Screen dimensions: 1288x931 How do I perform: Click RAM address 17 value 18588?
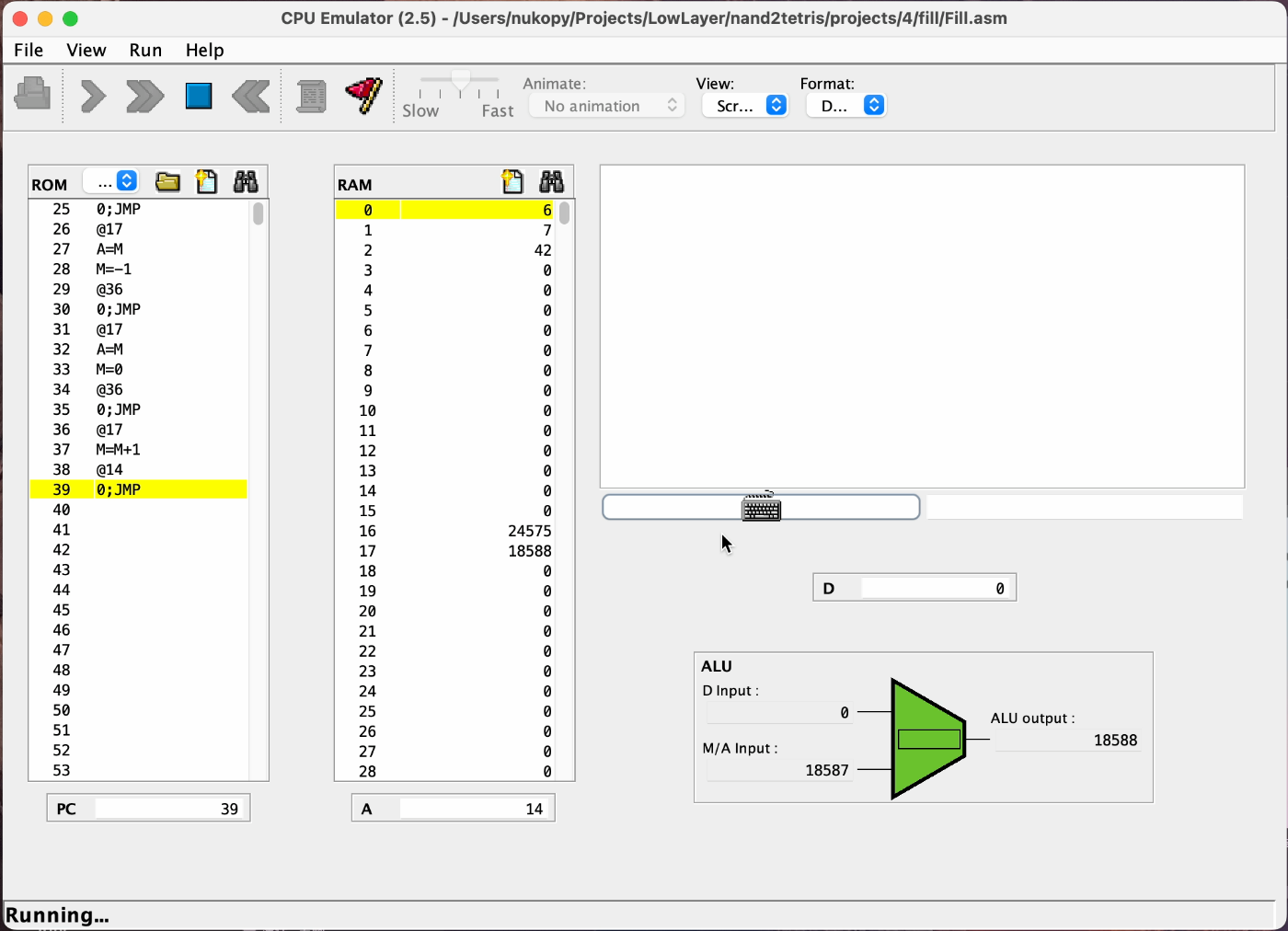click(x=477, y=551)
